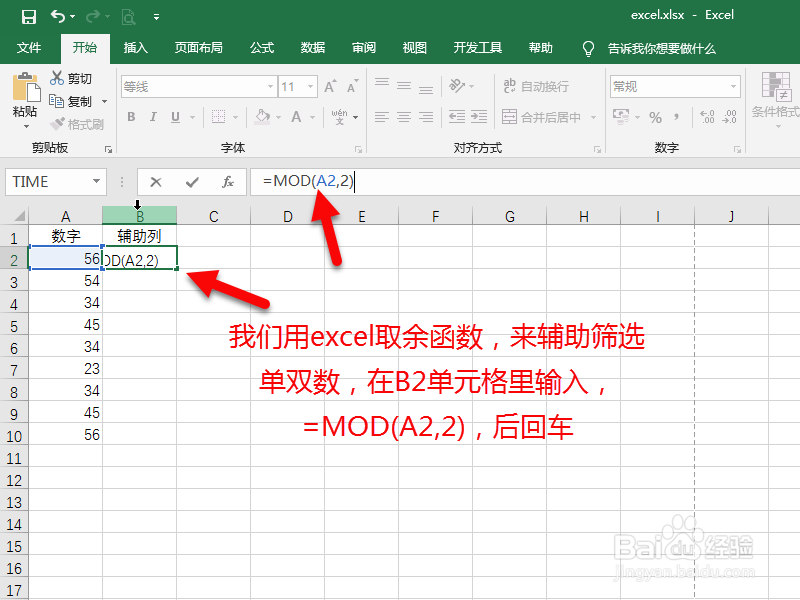This screenshot has height=600, width=800.
Task: Confirm the formula with the checkmark
Action: pos(190,181)
